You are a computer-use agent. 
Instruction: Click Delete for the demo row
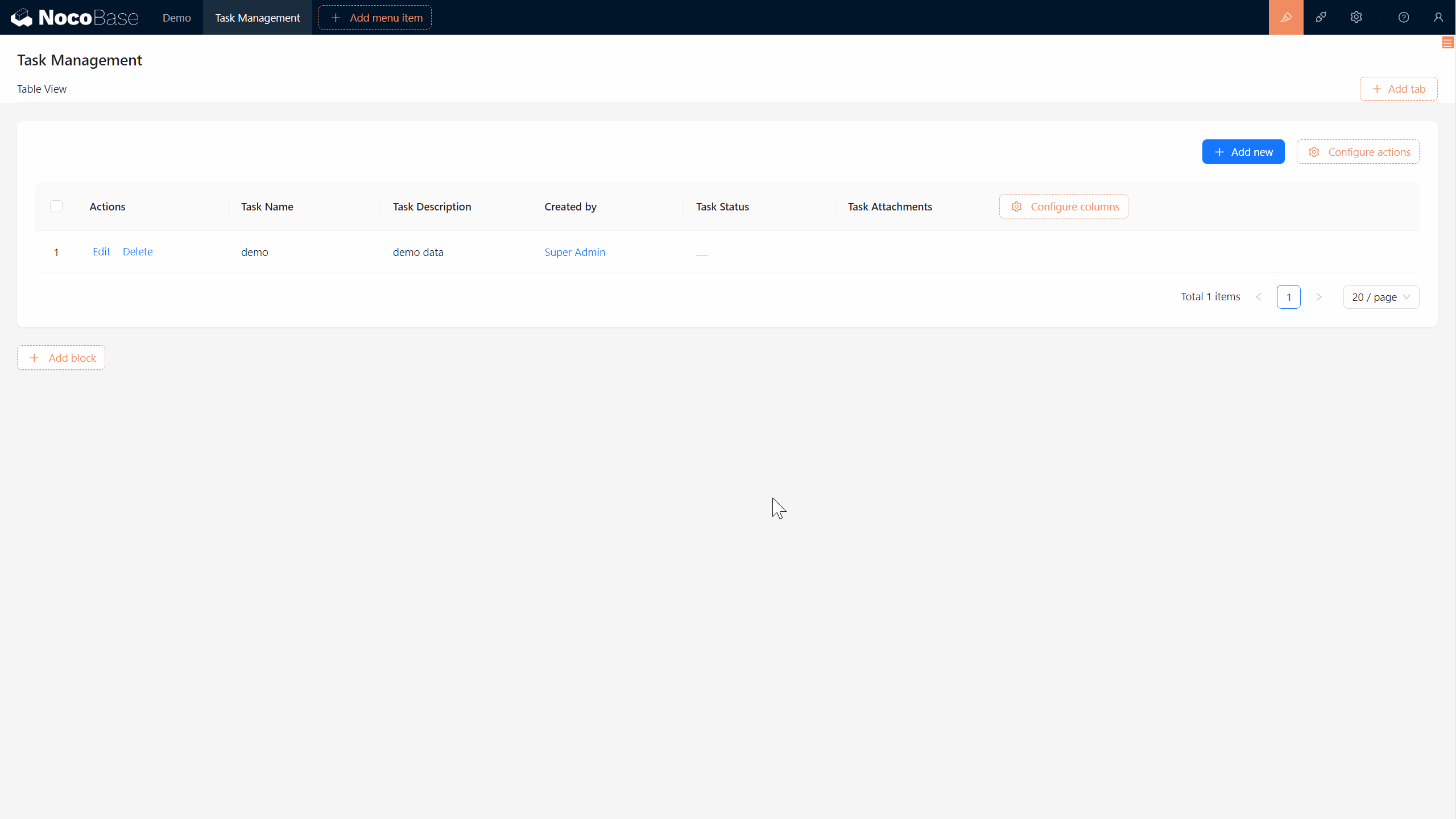pos(138,251)
